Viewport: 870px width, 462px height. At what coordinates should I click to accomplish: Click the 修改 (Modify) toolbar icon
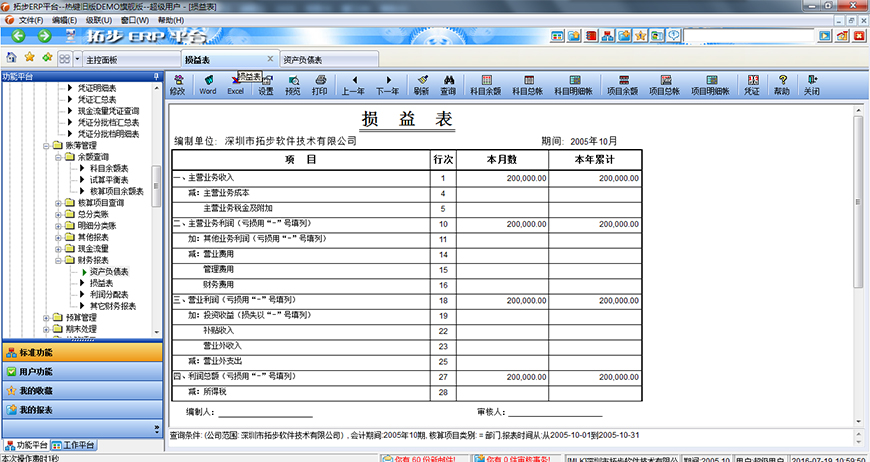(178, 85)
